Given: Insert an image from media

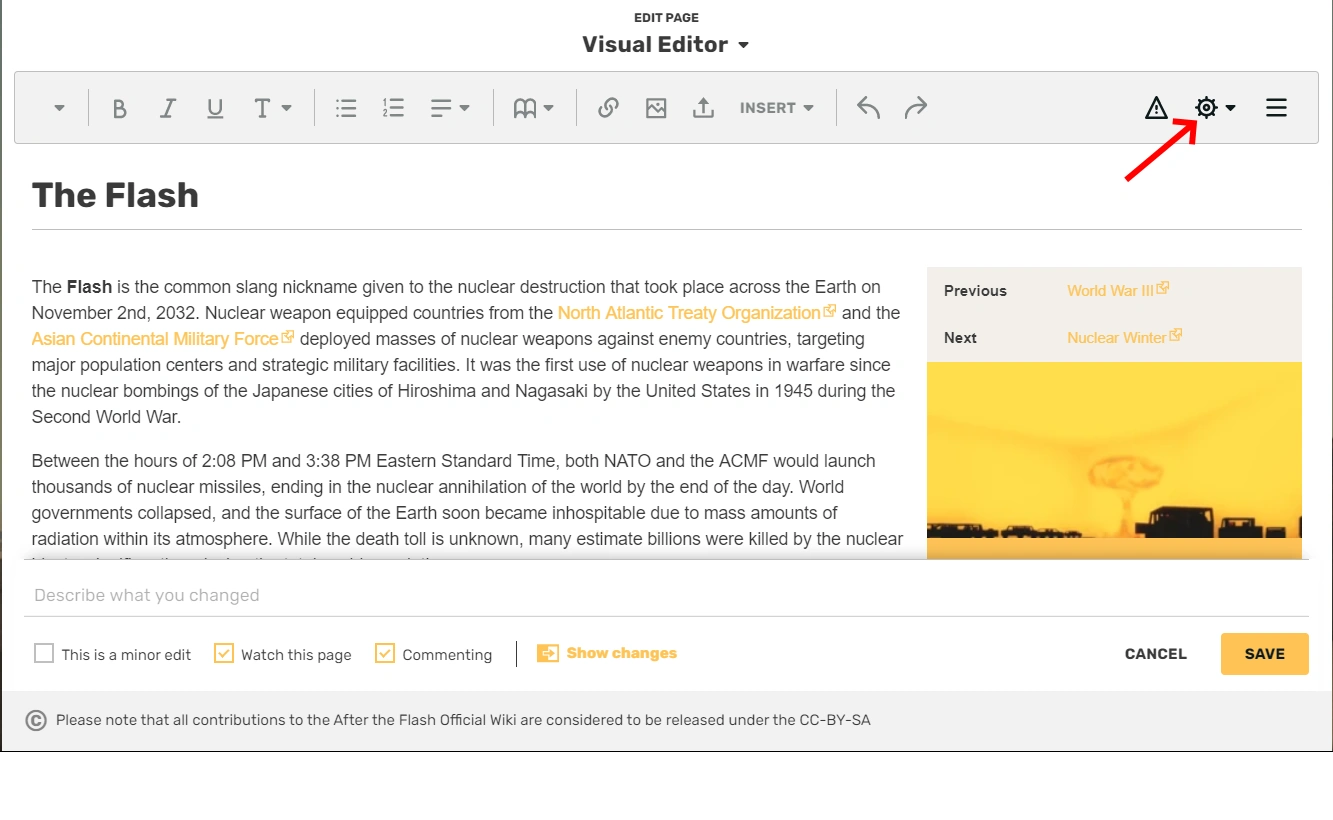Looking at the screenshot, I should click(x=656, y=108).
